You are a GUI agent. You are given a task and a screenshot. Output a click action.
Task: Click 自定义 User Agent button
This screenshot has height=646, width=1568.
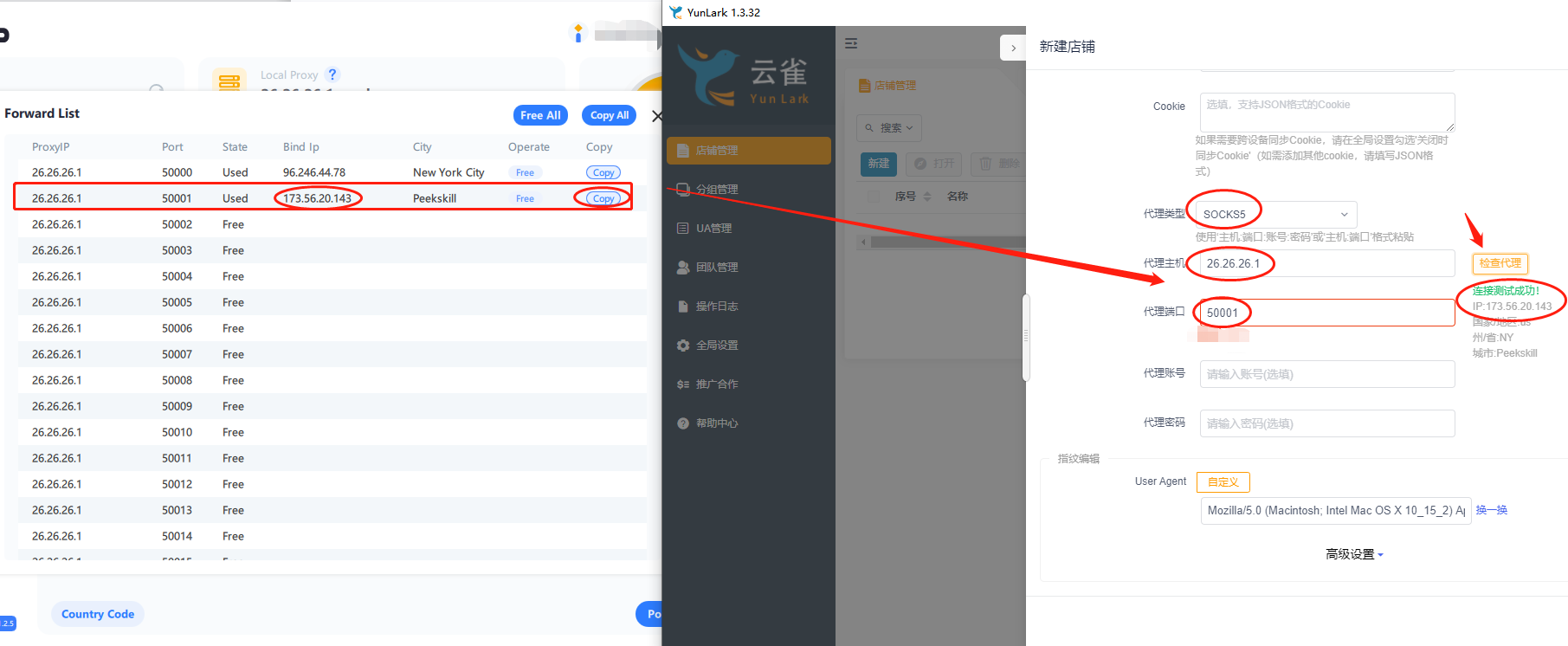coord(1223,482)
